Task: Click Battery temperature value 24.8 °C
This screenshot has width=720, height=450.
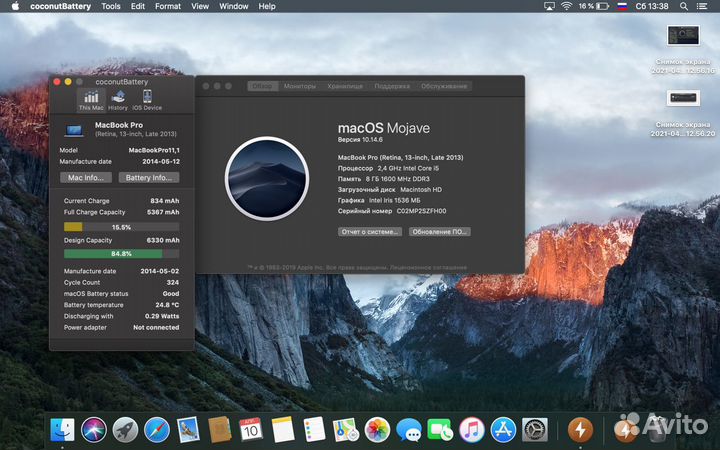Action: pyautogui.click(x=167, y=305)
